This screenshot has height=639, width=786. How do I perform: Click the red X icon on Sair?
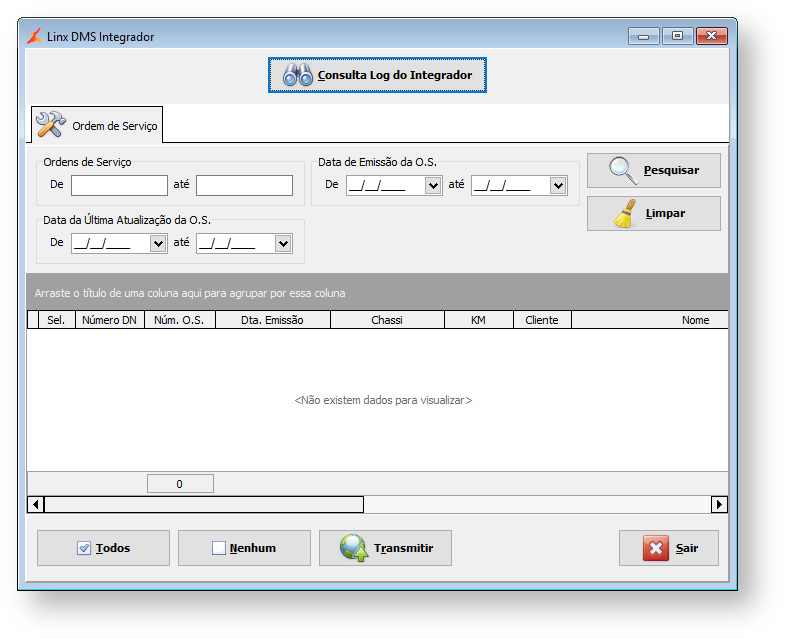(656, 548)
